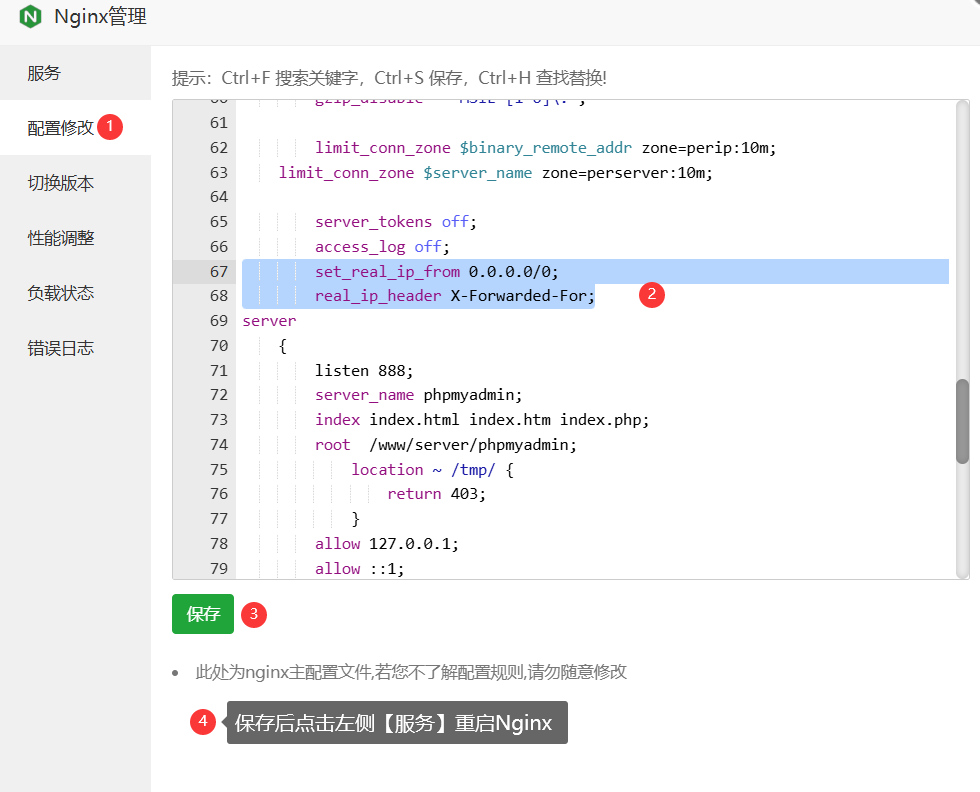This screenshot has width=980, height=792.
Task: Click the limit_conn_zone $server_name line
Action: (496, 173)
